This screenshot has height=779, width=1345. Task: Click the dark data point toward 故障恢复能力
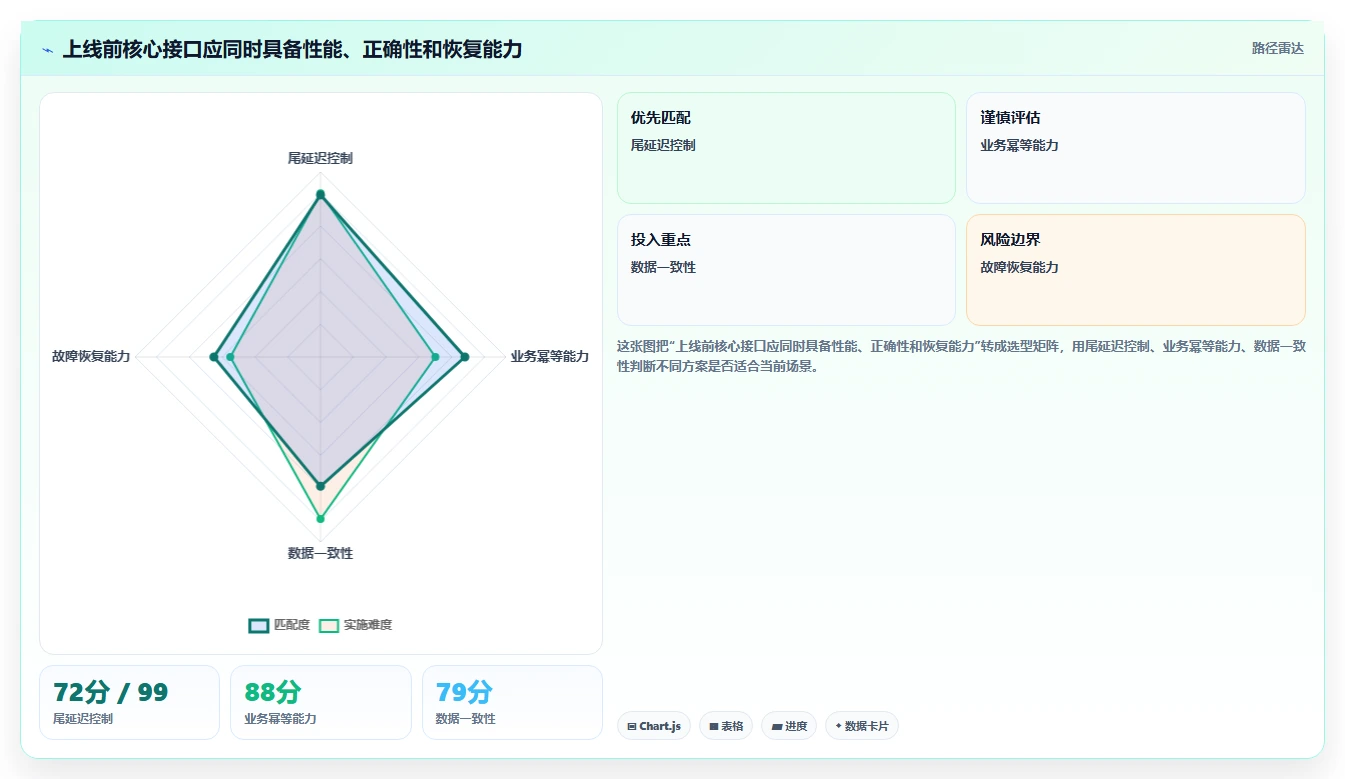[213, 357]
